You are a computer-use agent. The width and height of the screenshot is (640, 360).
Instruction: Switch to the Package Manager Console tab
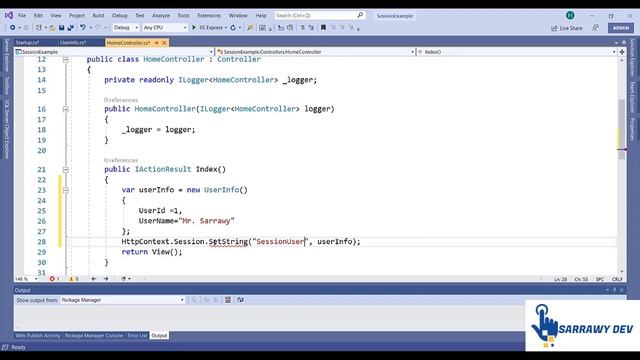[93, 336]
